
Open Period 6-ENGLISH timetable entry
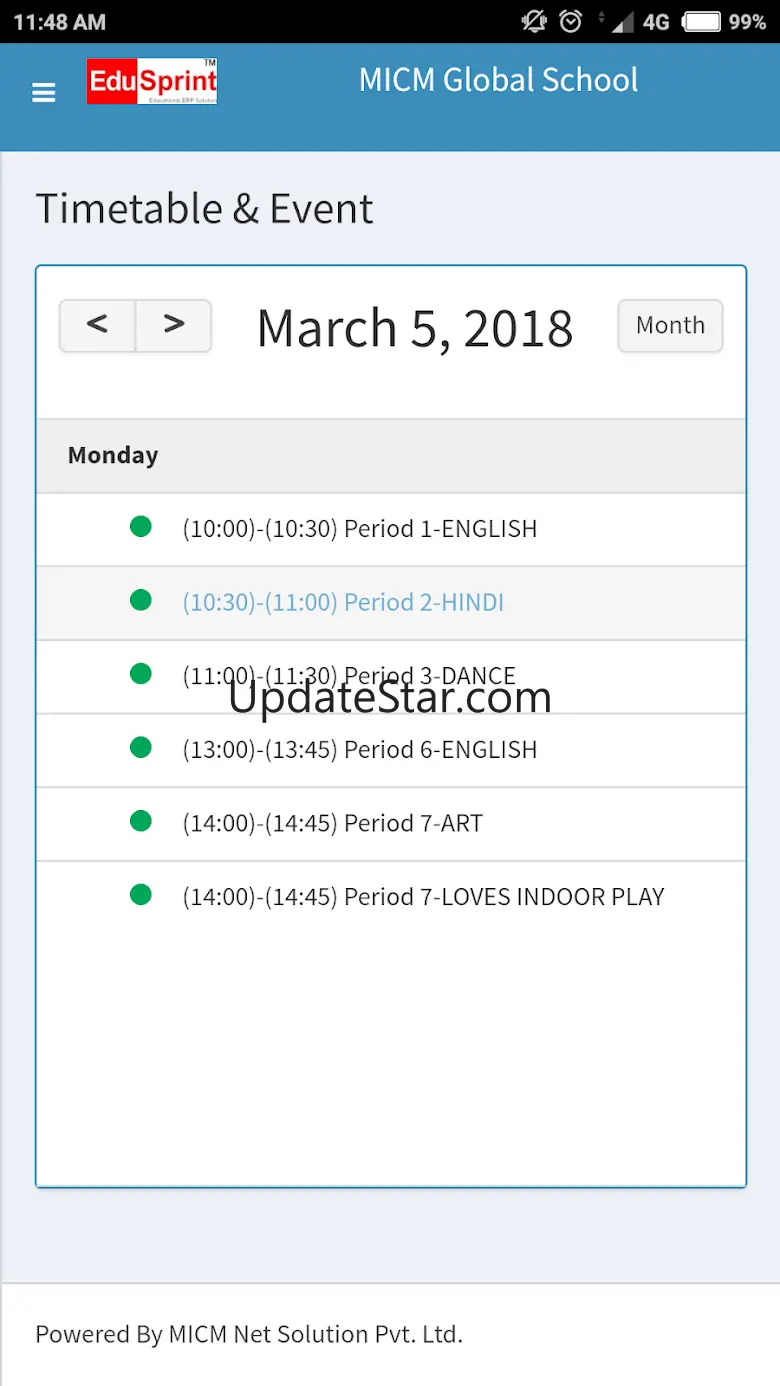coord(360,750)
